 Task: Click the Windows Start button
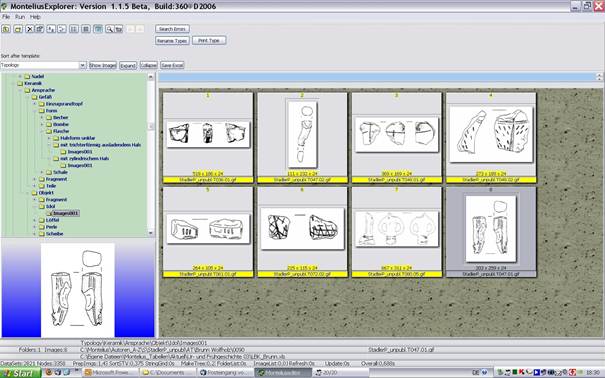point(20,373)
